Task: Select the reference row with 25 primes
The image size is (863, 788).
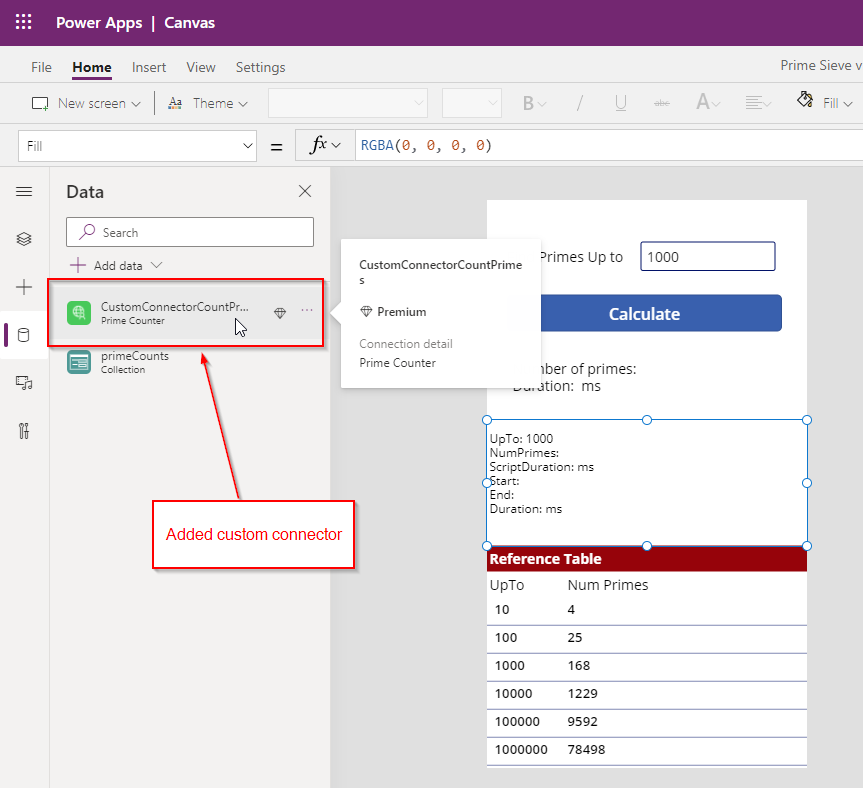Action: point(647,638)
